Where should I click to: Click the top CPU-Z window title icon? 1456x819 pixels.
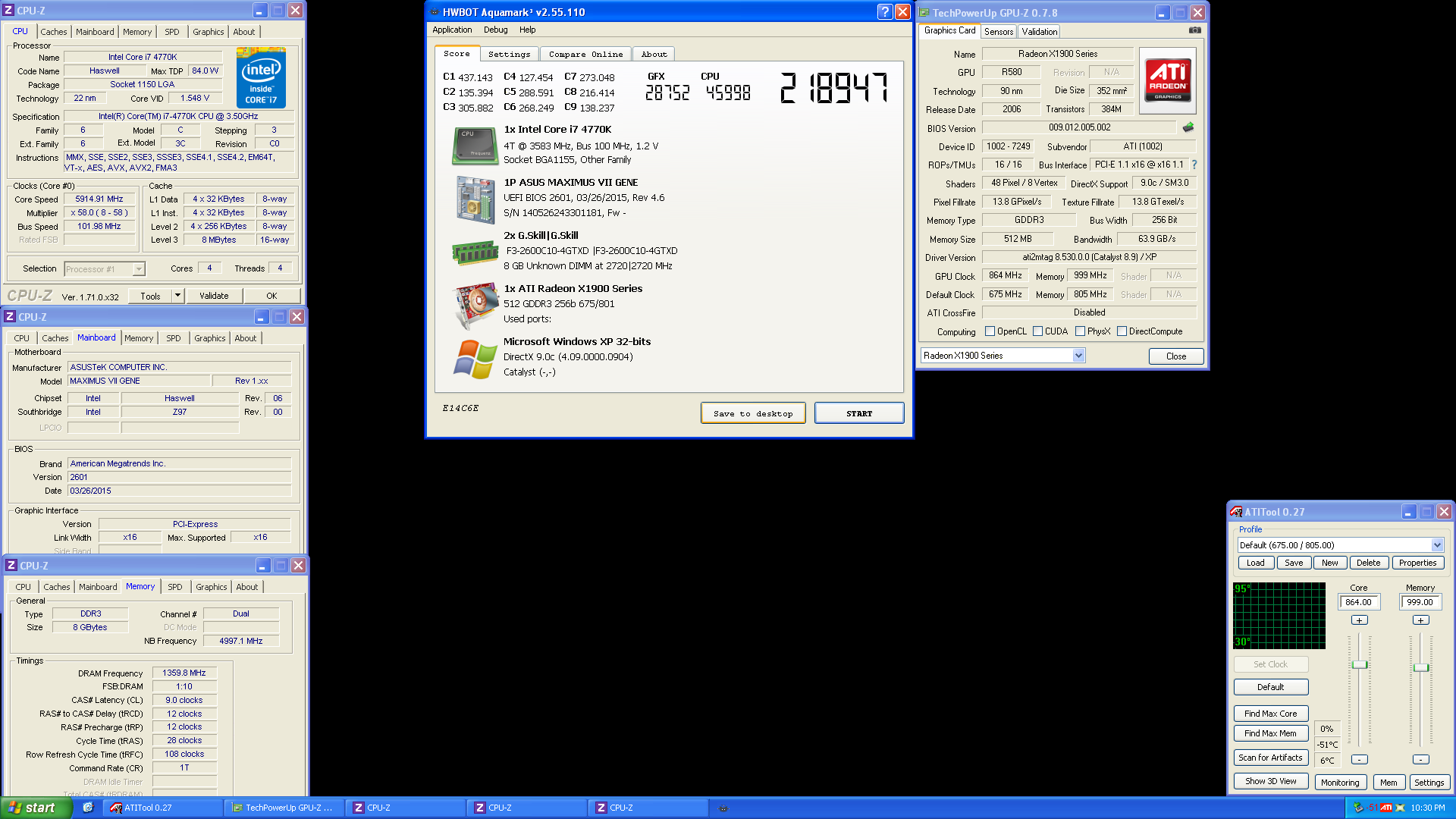(9, 11)
